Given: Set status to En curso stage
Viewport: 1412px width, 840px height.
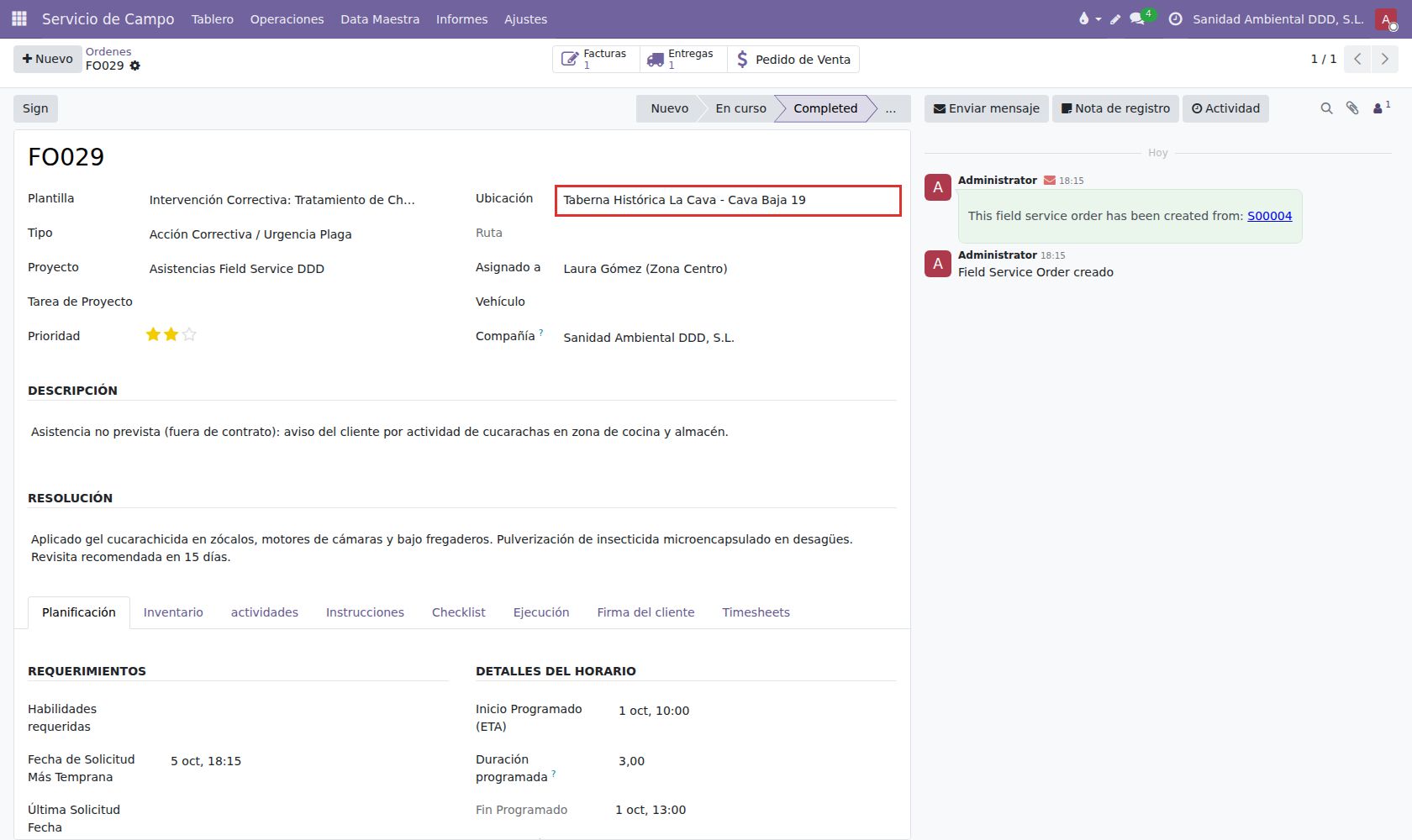Looking at the screenshot, I should pos(740,108).
